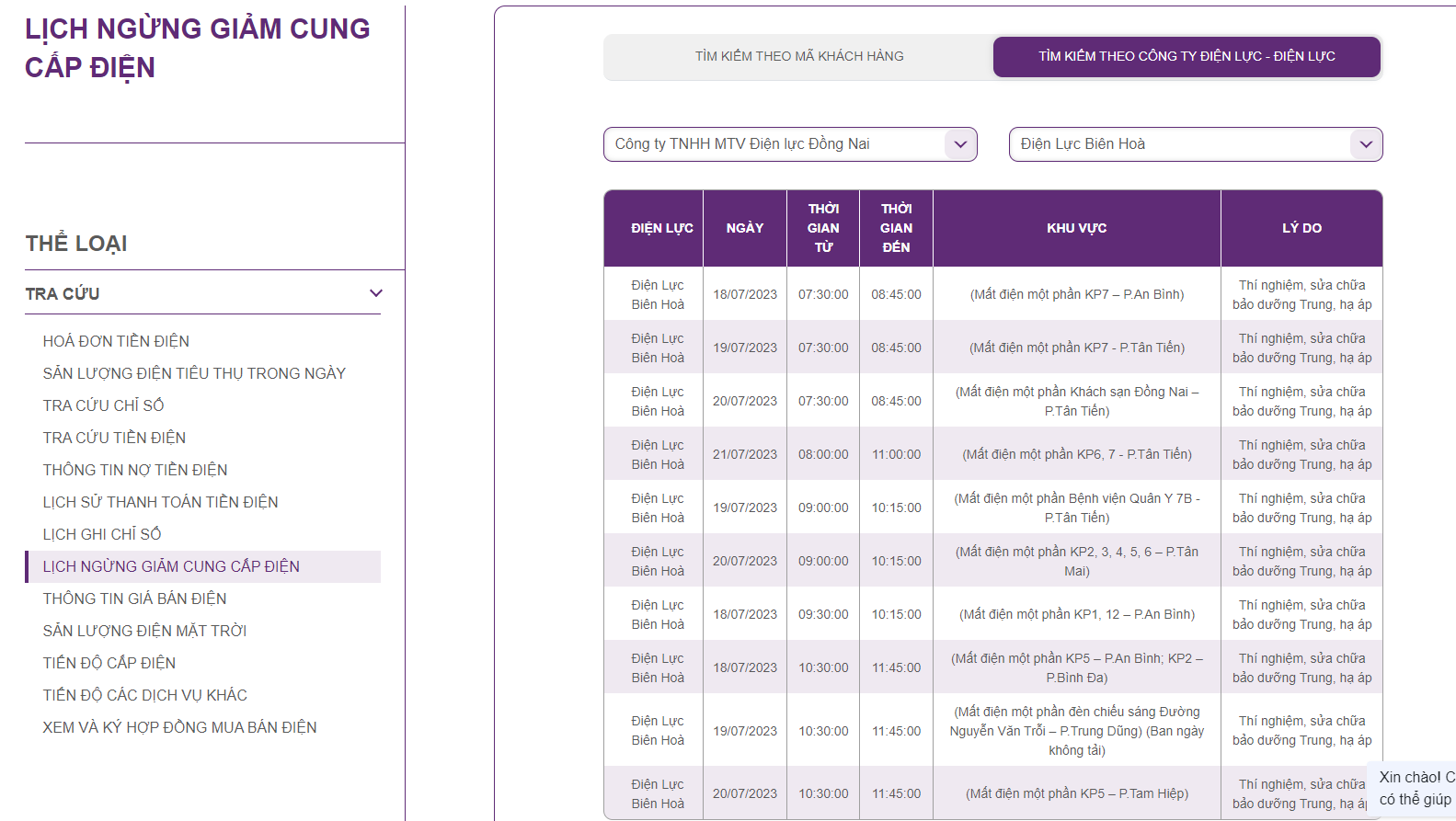The image size is (1456, 821).
Task: Go to Sản lượng điện mặt trời
Action: (144, 631)
